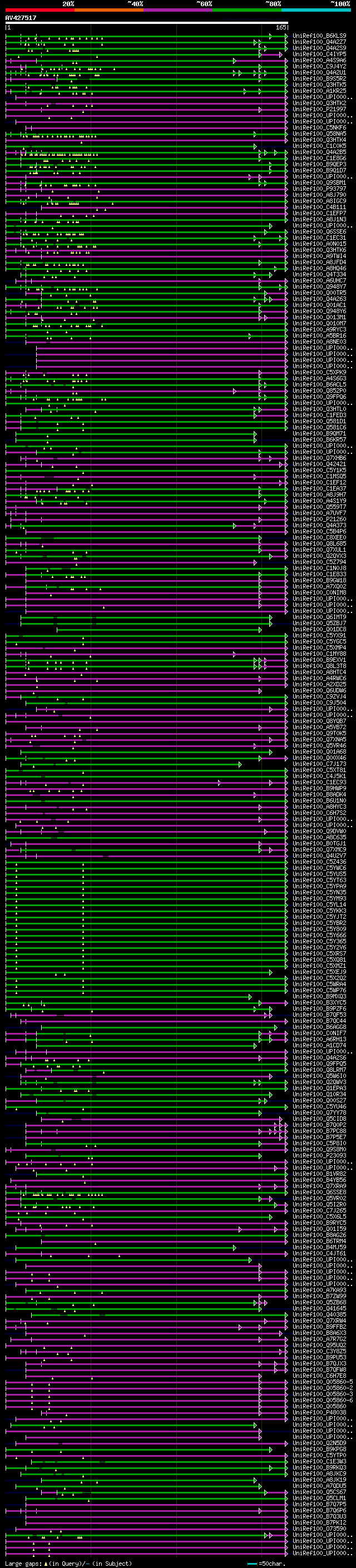This screenshot has height=1568, width=356.
Task: Select the purple ~60% identity legend segment
Action: click(179, 10)
